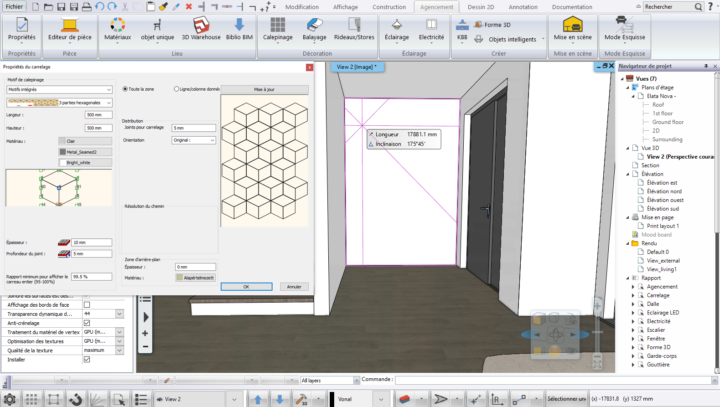
Task: Expand the Carrelage report node
Action: pos(633,295)
